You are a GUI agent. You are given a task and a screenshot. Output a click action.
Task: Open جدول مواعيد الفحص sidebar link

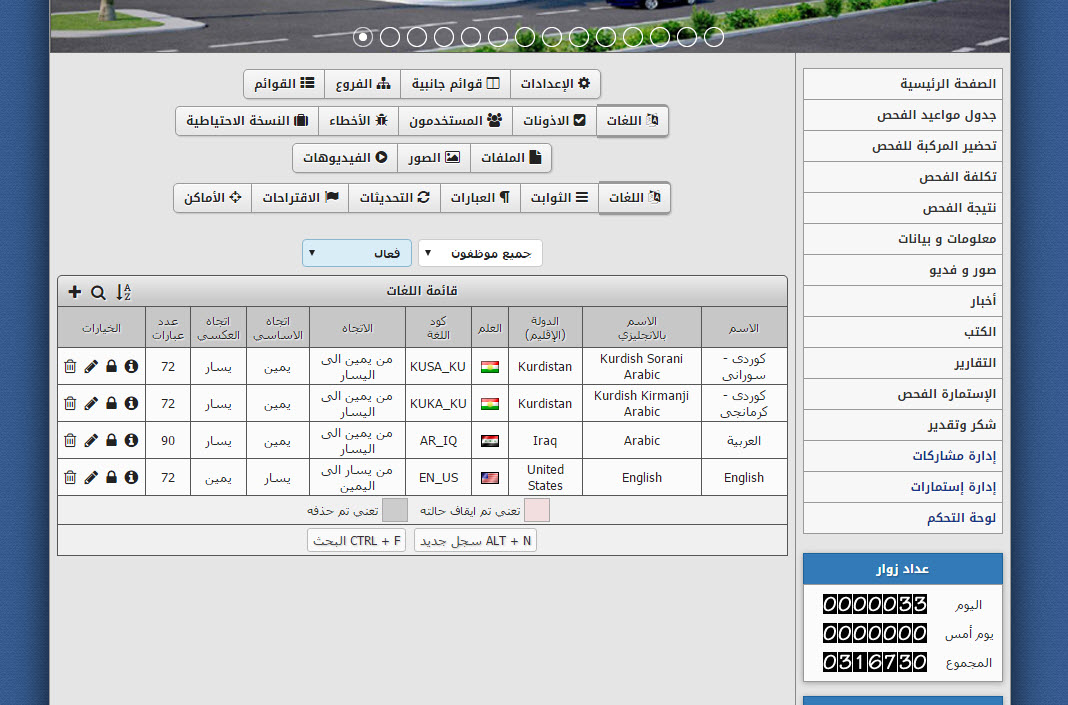[902, 115]
